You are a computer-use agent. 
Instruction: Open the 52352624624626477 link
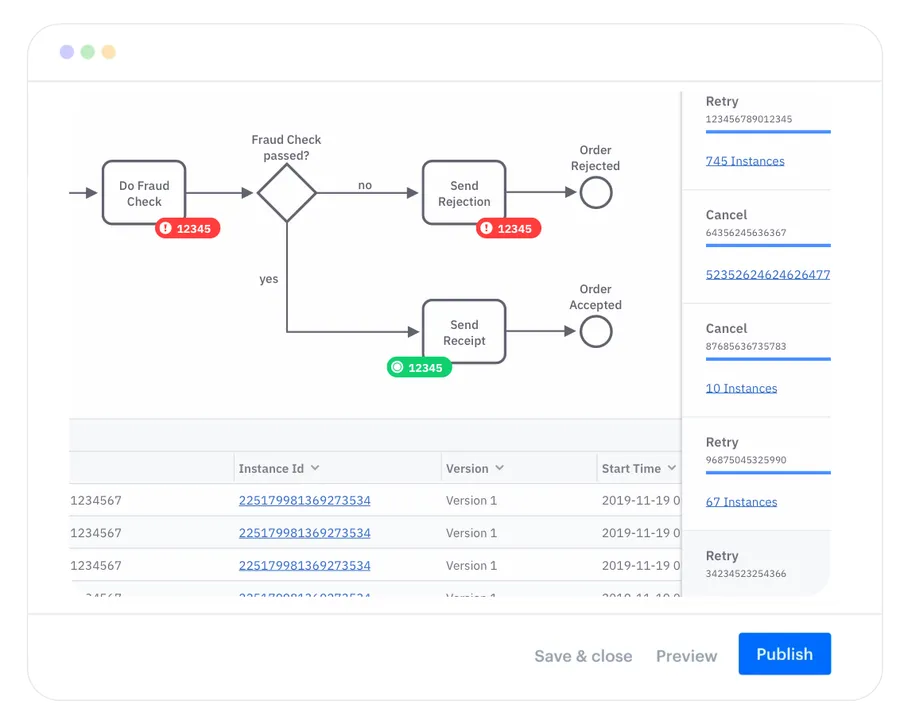click(768, 275)
